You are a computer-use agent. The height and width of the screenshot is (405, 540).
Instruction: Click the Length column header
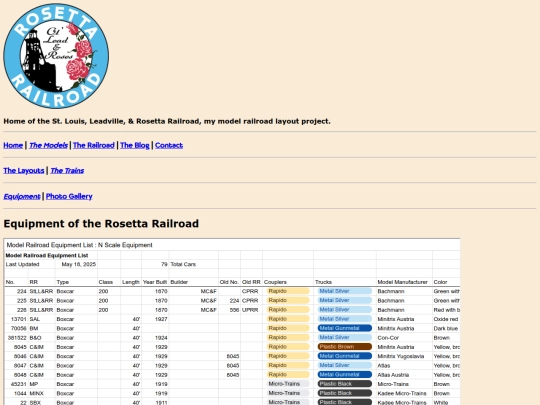pyautogui.click(x=131, y=282)
